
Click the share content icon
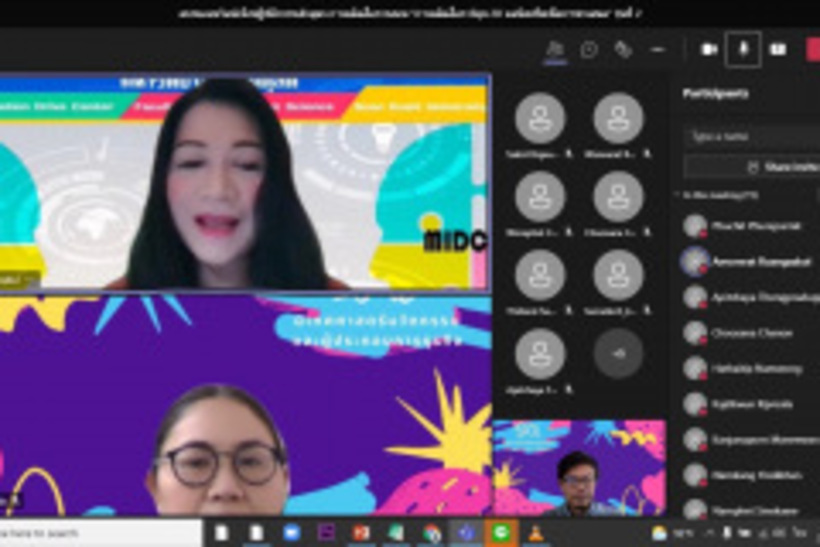[x=778, y=49]
